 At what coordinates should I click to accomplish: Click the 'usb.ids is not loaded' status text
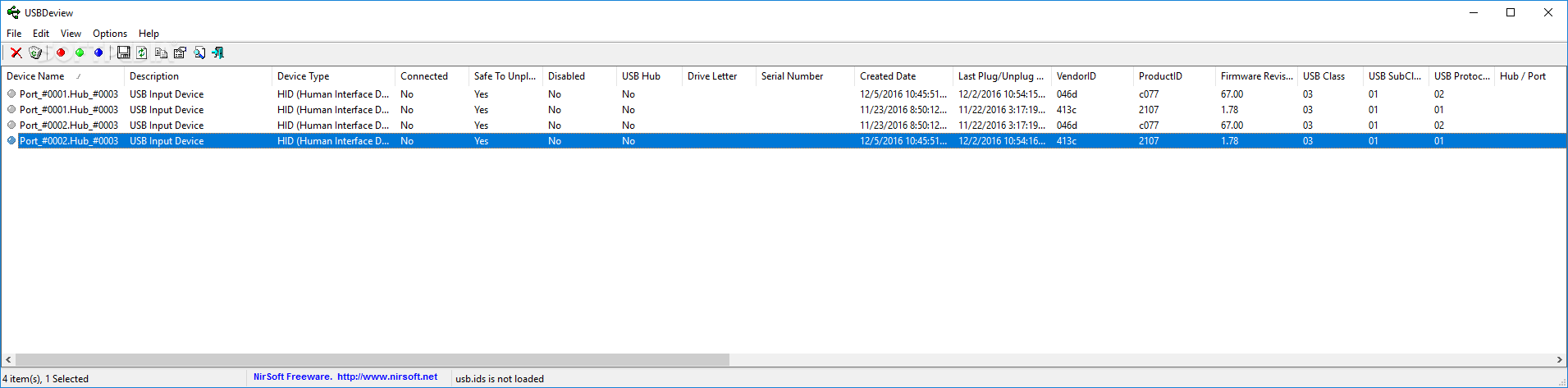pyautogui.click(x=500, y=378)
